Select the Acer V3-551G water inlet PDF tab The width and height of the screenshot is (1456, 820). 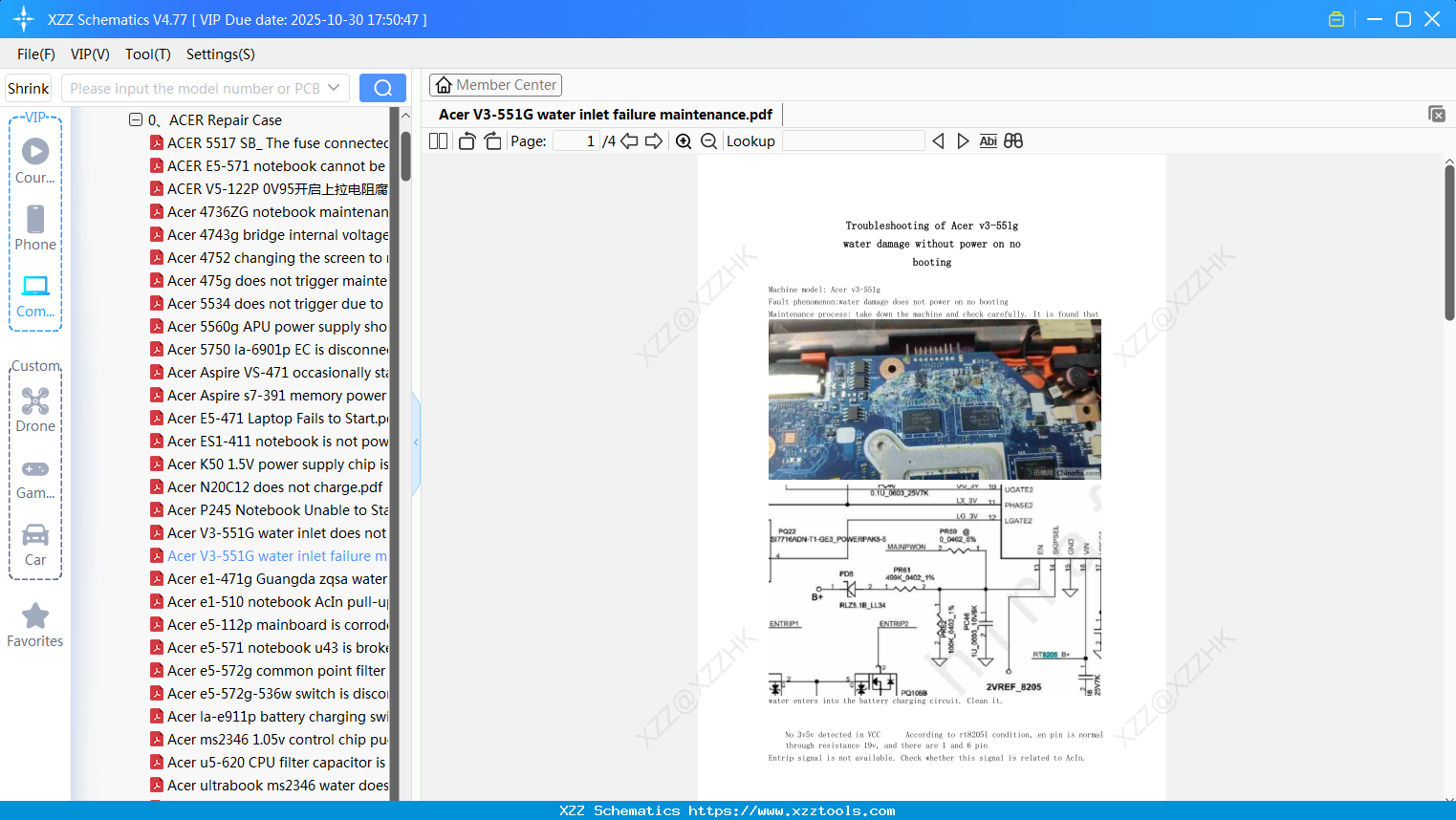pos(605,115)
